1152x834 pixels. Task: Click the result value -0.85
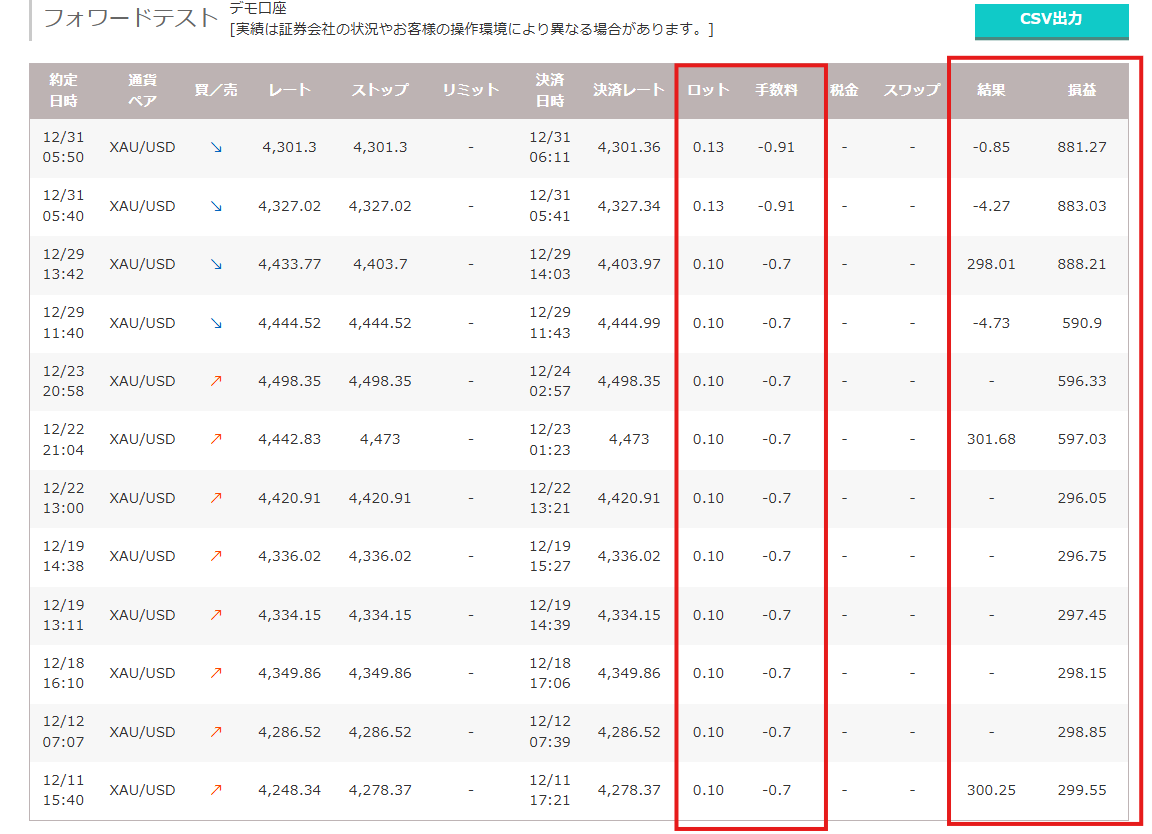pos(991,148)
